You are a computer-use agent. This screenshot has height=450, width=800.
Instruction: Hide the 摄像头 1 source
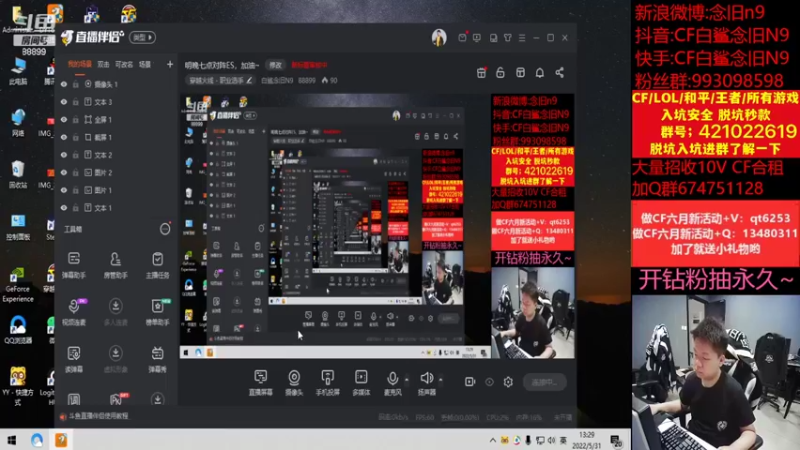point(64,84)
